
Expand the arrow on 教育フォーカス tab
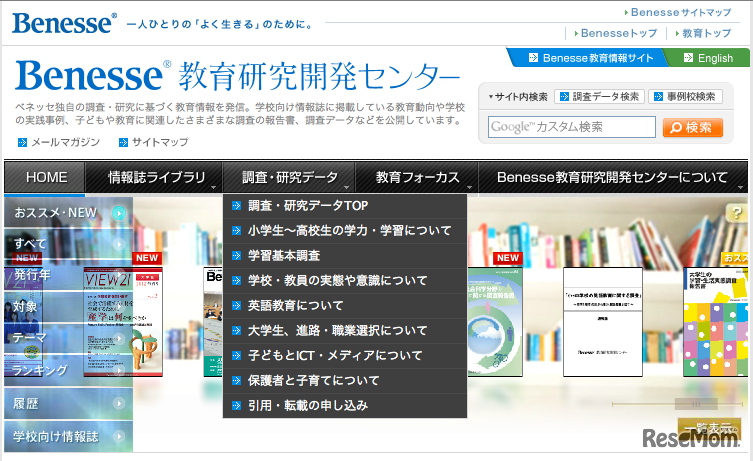click(x=469, y=187)
